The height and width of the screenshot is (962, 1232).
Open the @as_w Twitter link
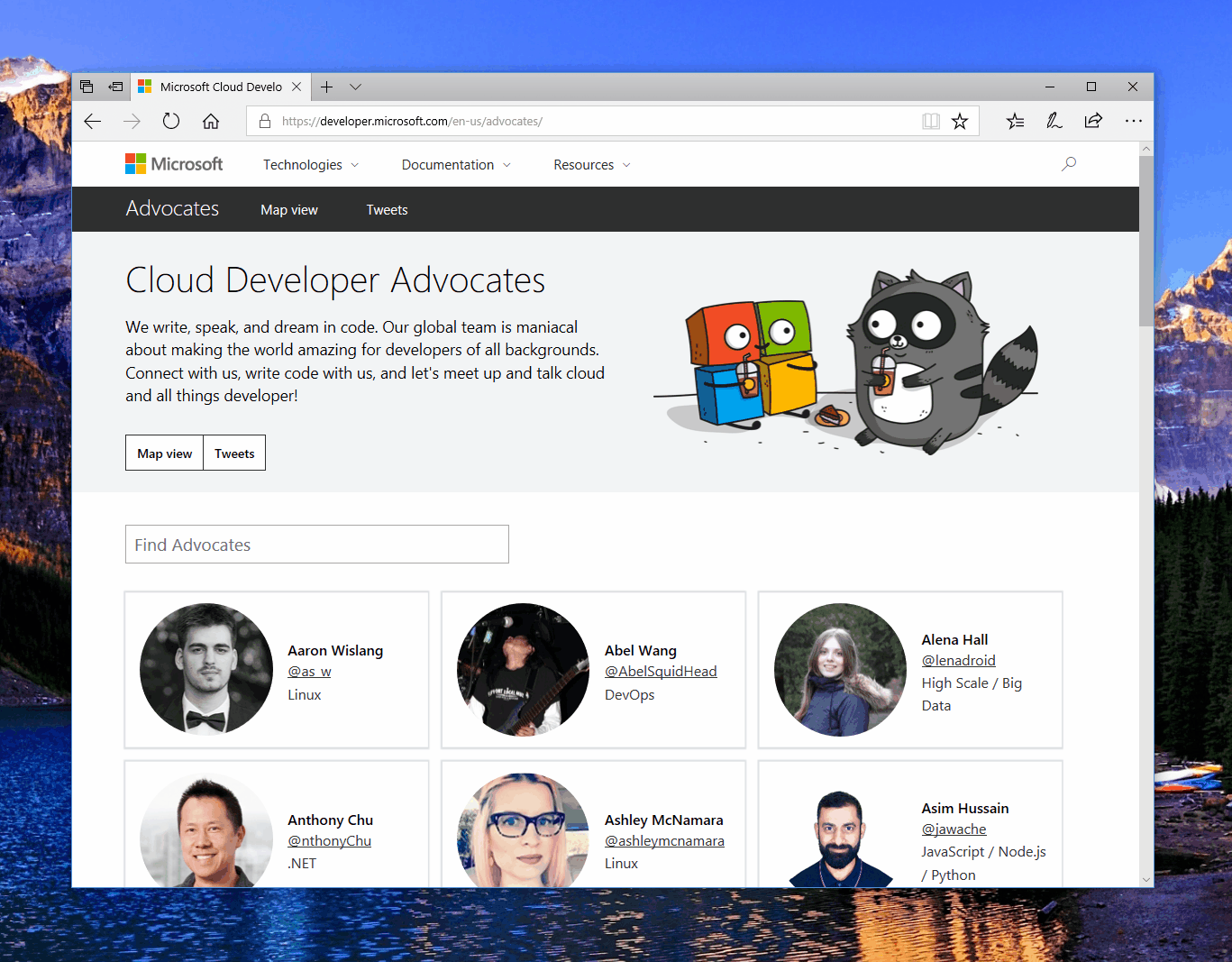click(x=309, y=672)
